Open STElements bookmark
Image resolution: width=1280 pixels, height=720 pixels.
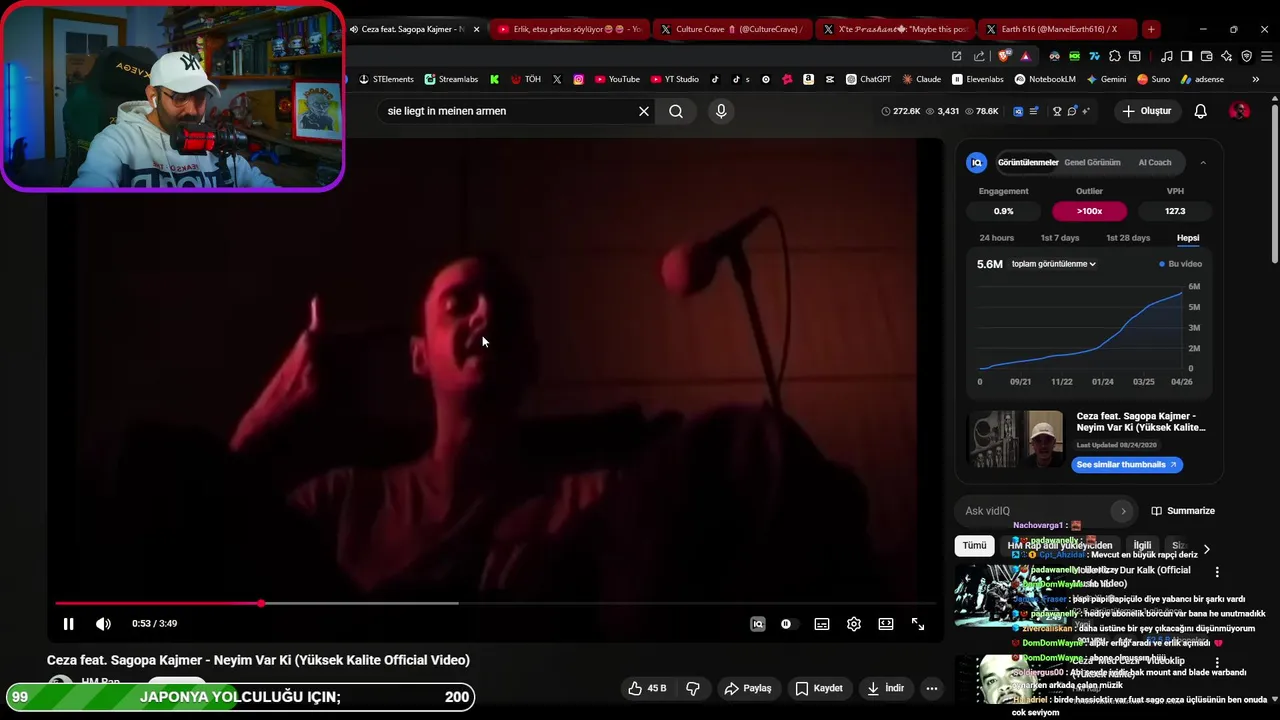coord(386,79)
